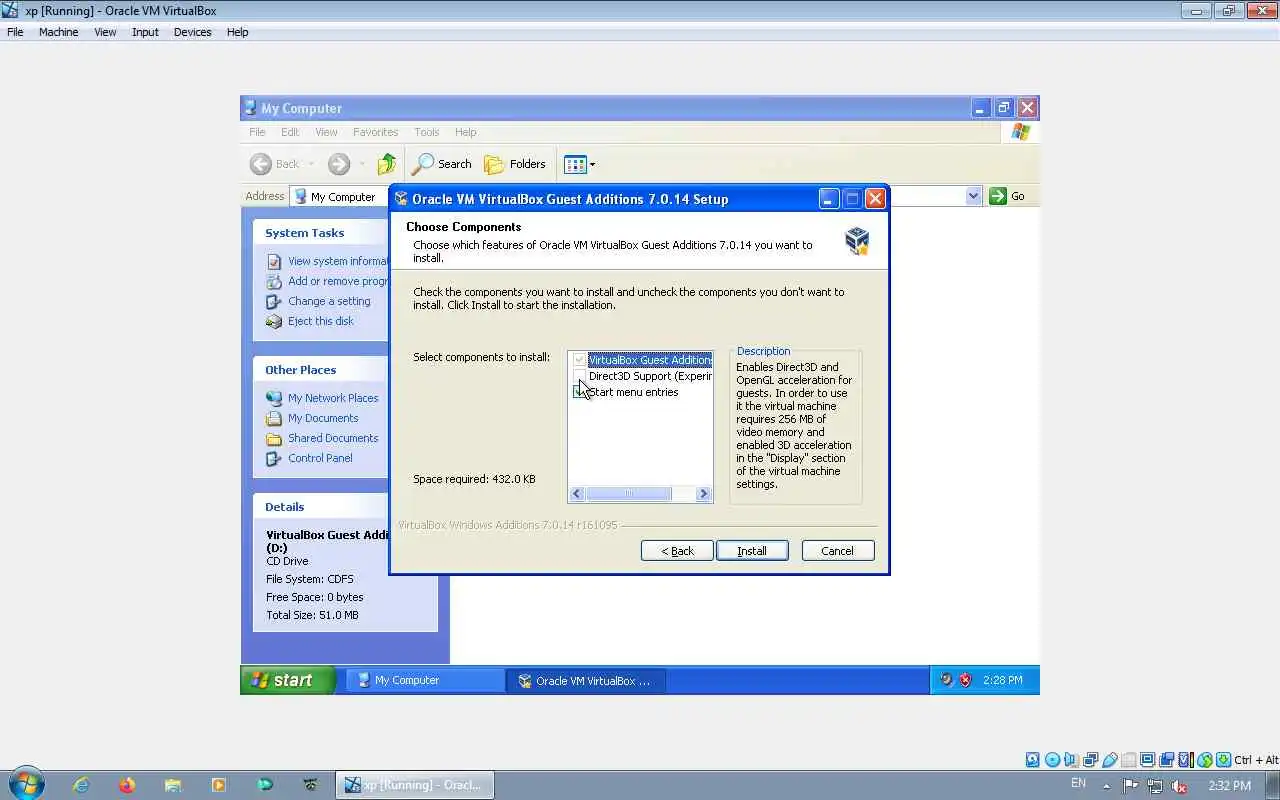Image resolution: width=1280 pixels, height=800 pixels.
Task: Open the Views dropdown arrow
Action: pos(592,164)
